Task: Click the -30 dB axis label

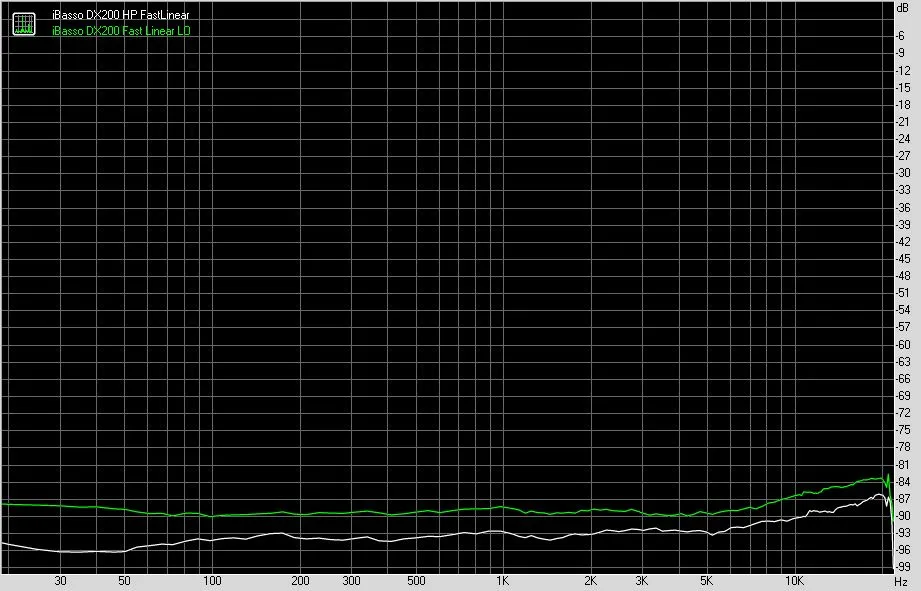Action: pos(903,173)
